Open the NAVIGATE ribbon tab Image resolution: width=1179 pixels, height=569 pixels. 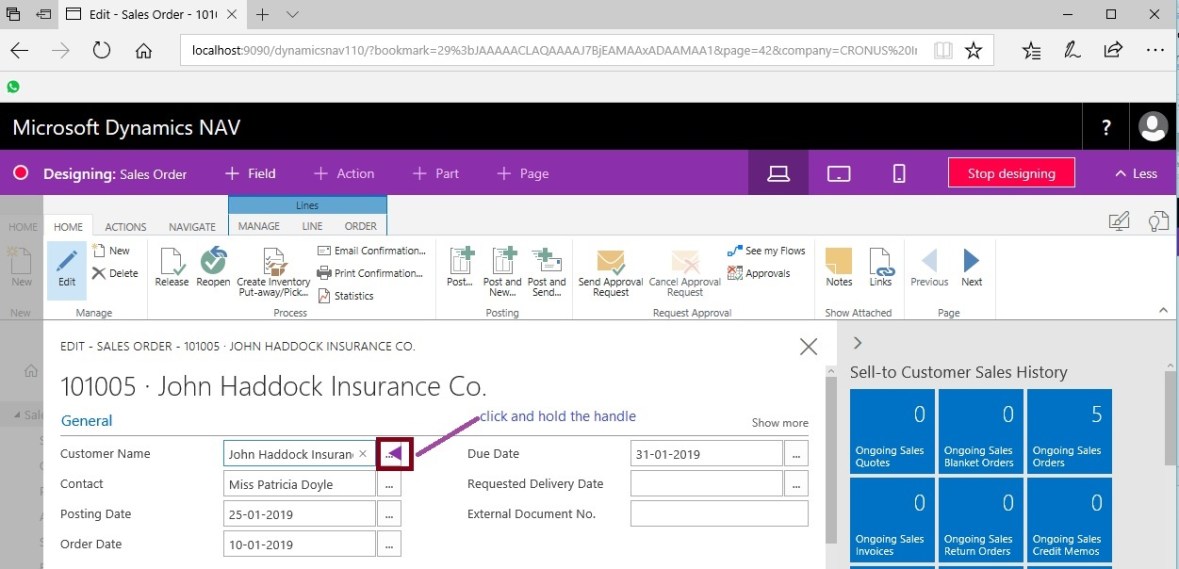(192, 227)
